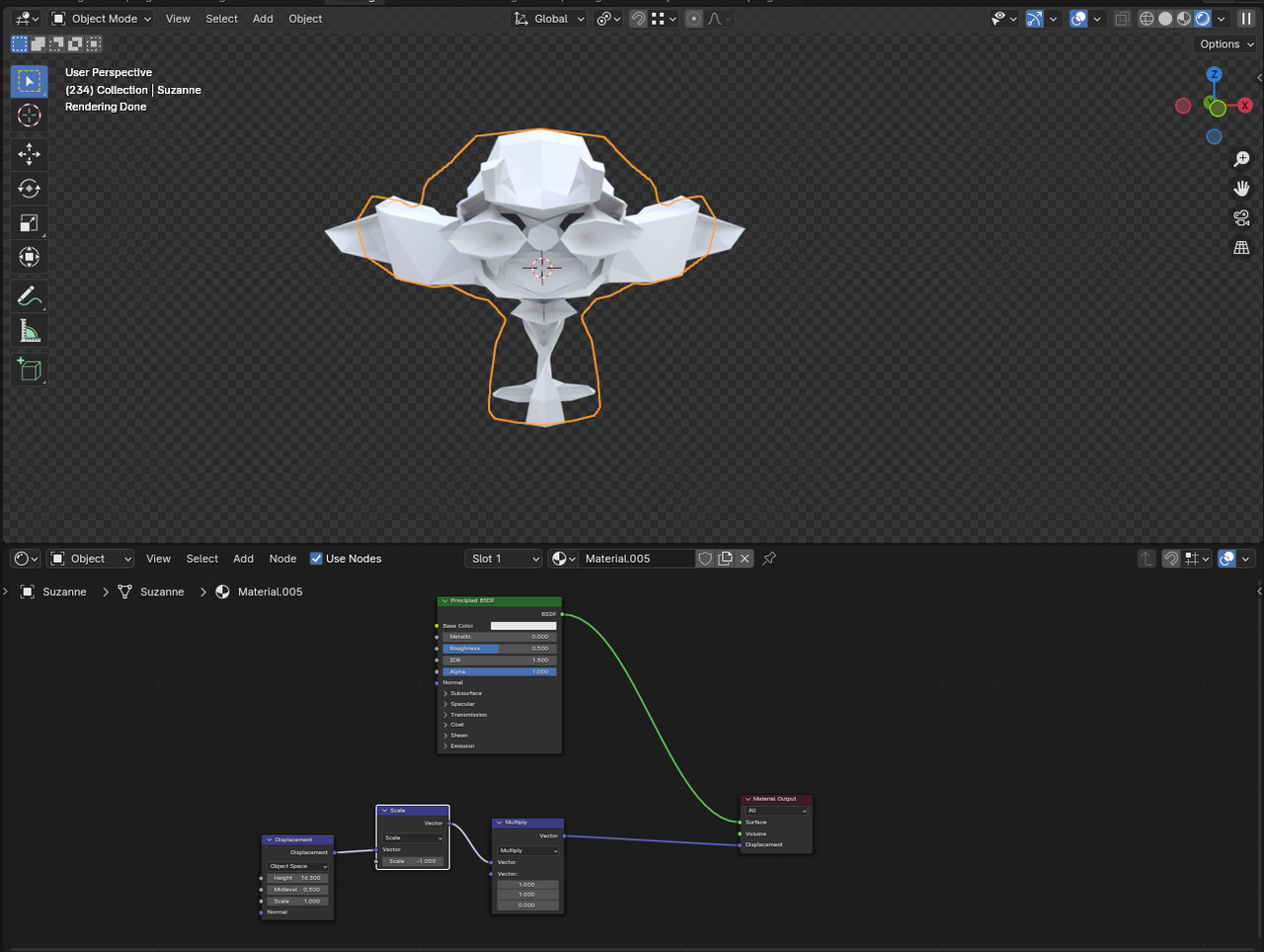Switch to orthographic grid view icon
This screenshot has width=1264, height=952.
[1241, 248]
